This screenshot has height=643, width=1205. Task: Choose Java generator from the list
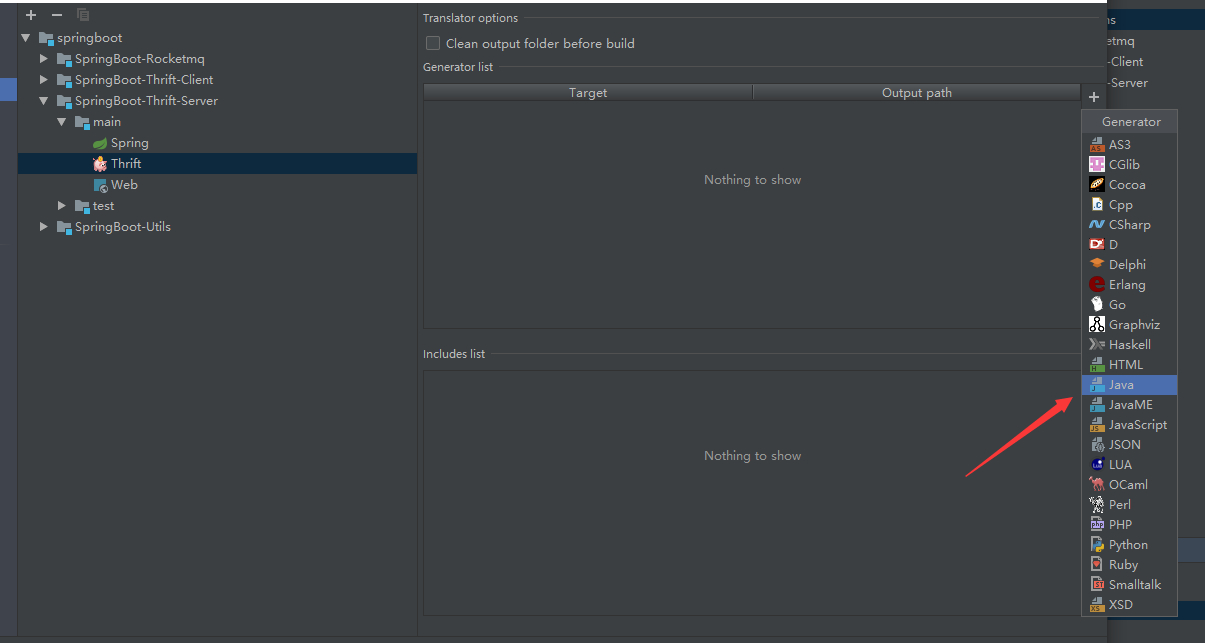point(1129,384)
